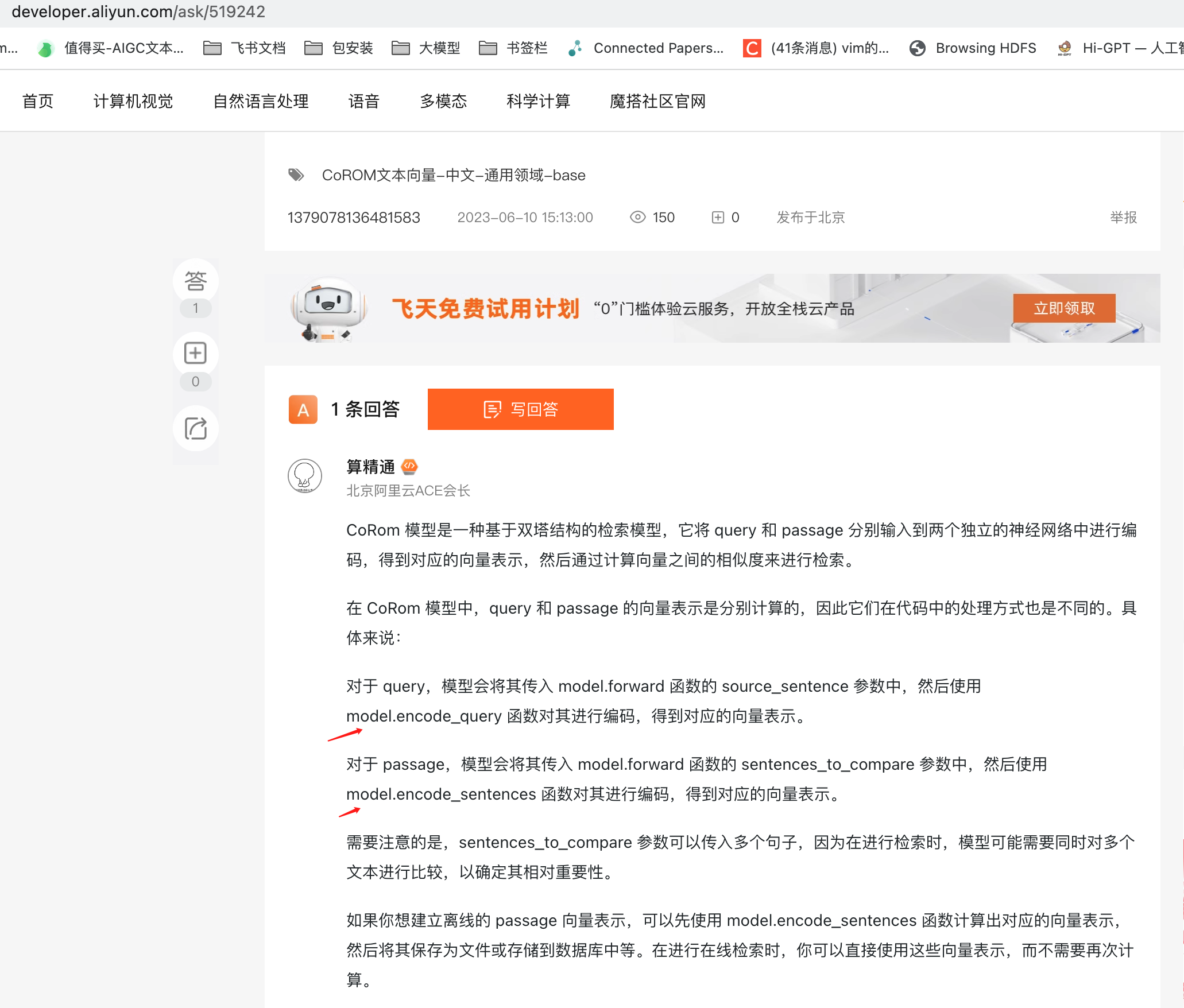This screenshot has height=1008, width=1184.
Task: Open the 包安装 bookmark folder
Action: (339, 48)
